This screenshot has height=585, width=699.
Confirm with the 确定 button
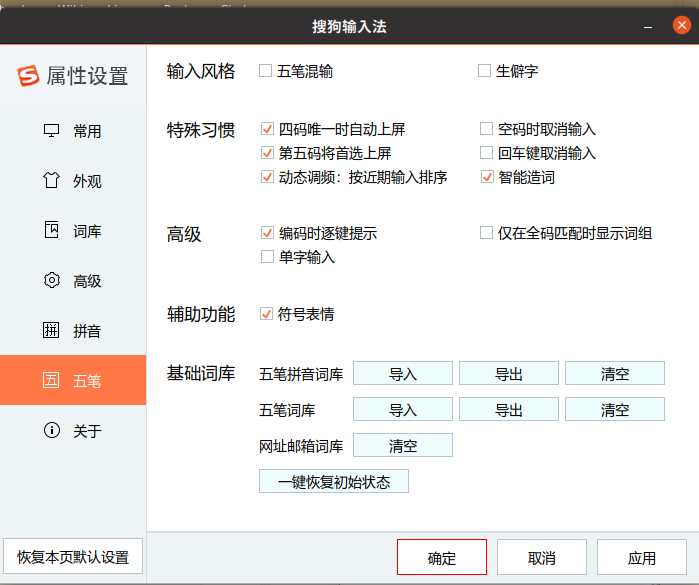click(442, 557)
